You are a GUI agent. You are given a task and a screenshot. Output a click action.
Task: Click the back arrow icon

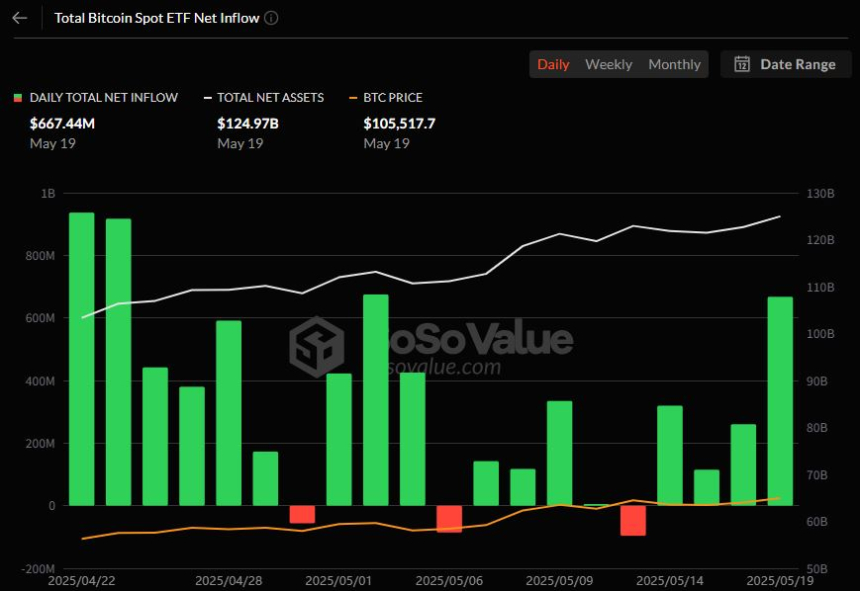click(19, 18)
